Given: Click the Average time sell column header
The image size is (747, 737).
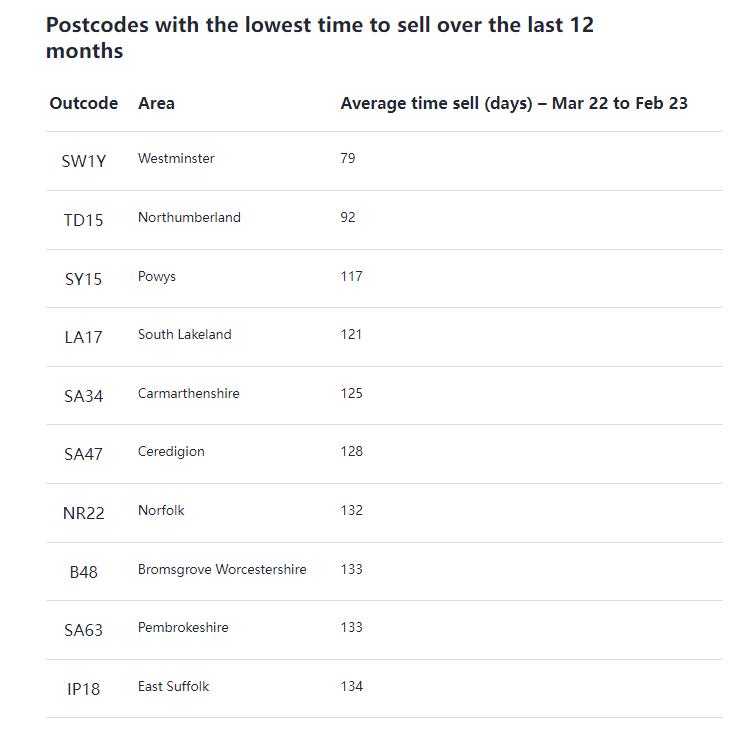Looking at the screenshot, I should pos(513,103).
